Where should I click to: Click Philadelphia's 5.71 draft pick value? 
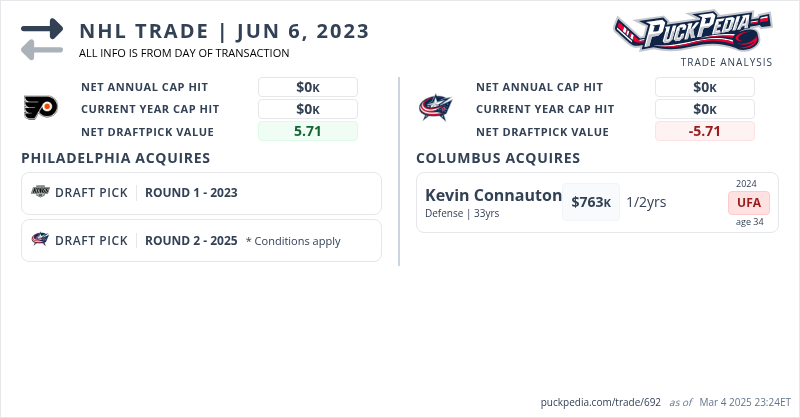pyautogui.click(x=307, y=131)
